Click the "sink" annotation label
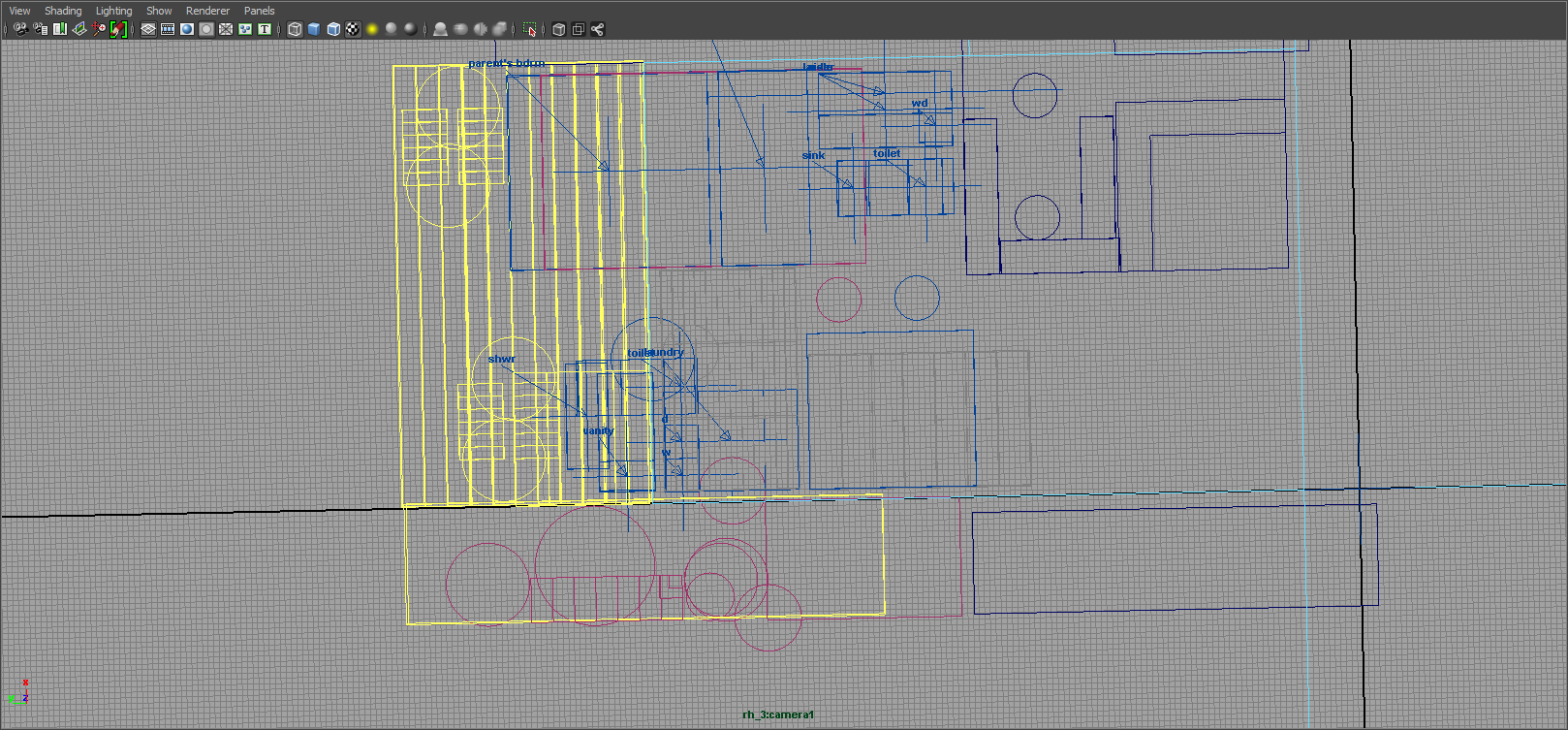This screenshot has width=1568, height=730. [813, 155]
